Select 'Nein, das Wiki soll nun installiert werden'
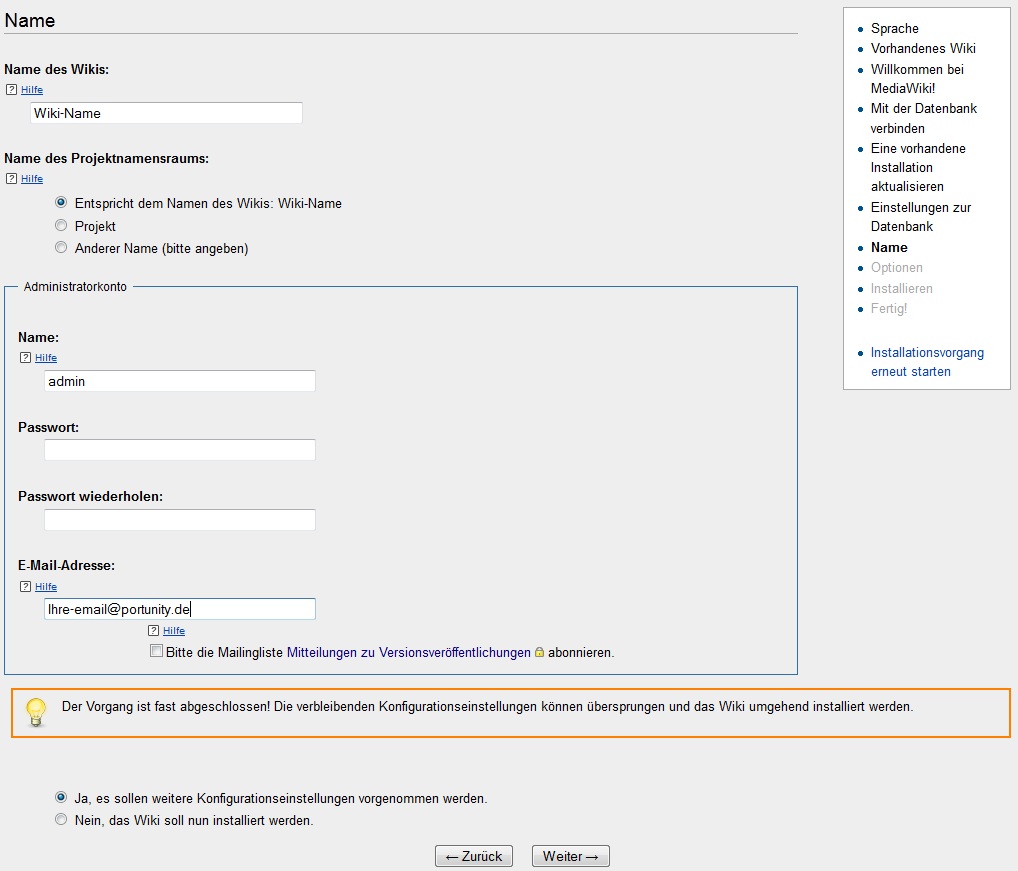Viewport: 1018px width, 871px height. [x=61, y=820]
